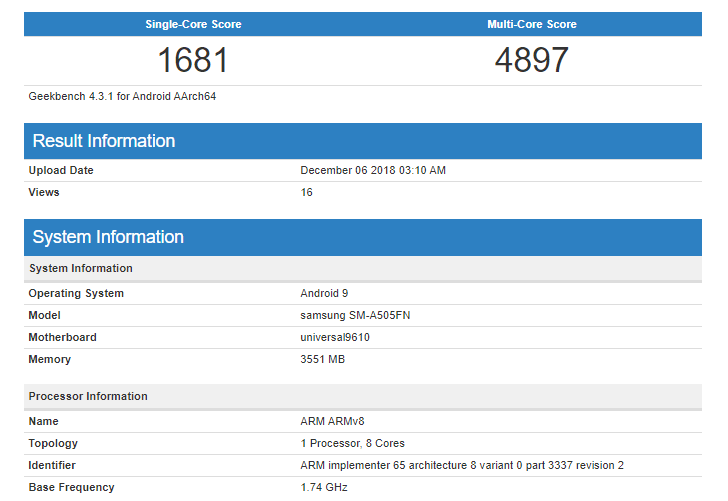This screenshot has height=501, width=728.
Task: Click the 3551 MB memory value
Action: point(322,359)
